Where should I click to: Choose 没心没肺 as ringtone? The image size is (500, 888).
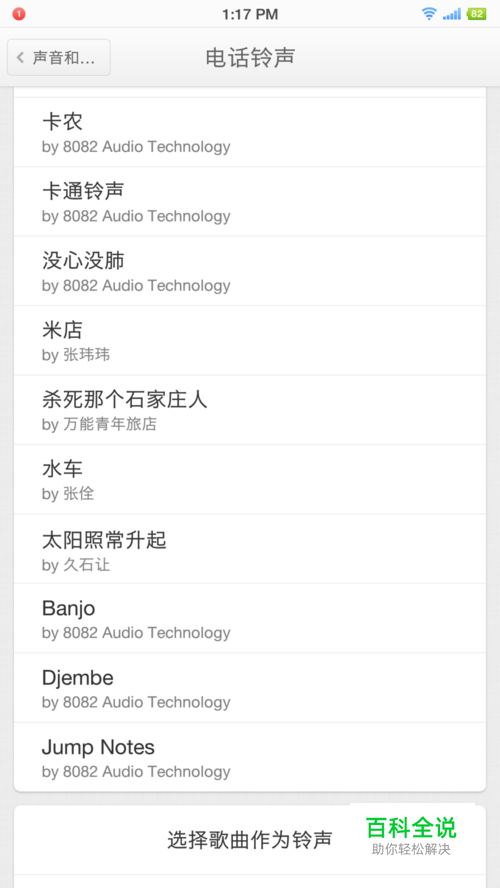coord(250,271)
